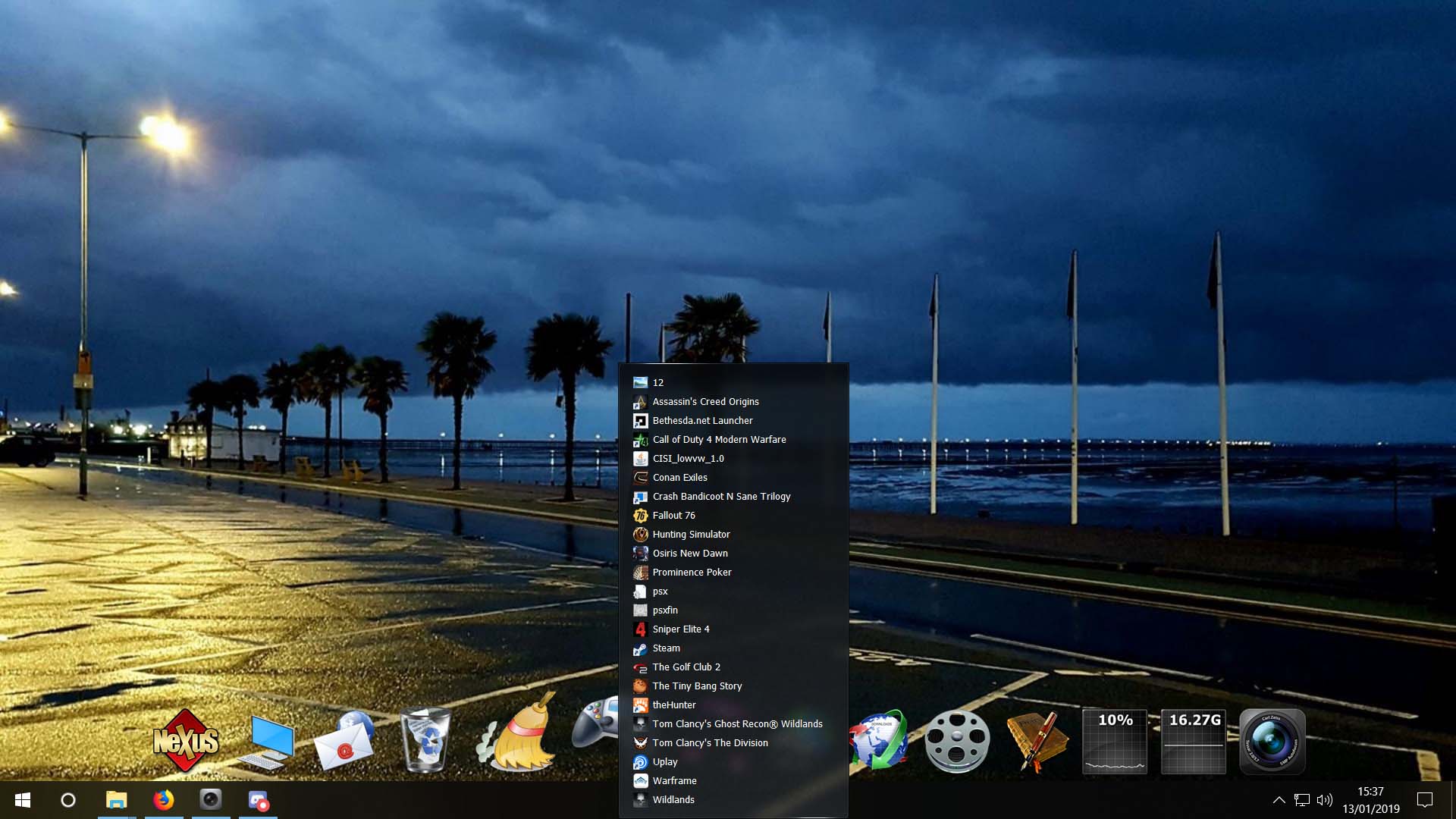This screenshot has height=819, width=1456.
Task: Open the mail envelope dock icon
Action: 346,742
